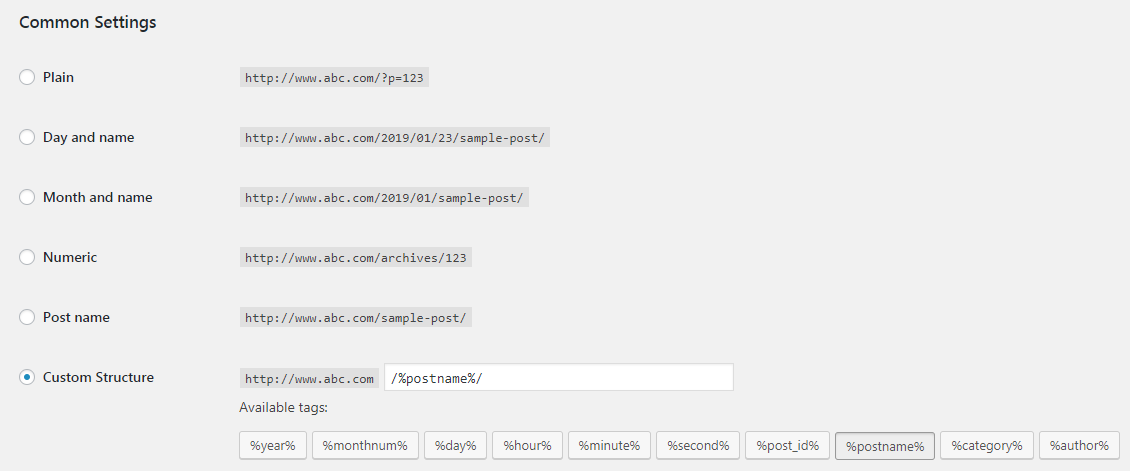
Task: Select the Custom Structure radio button
Action: click(27, 377)
